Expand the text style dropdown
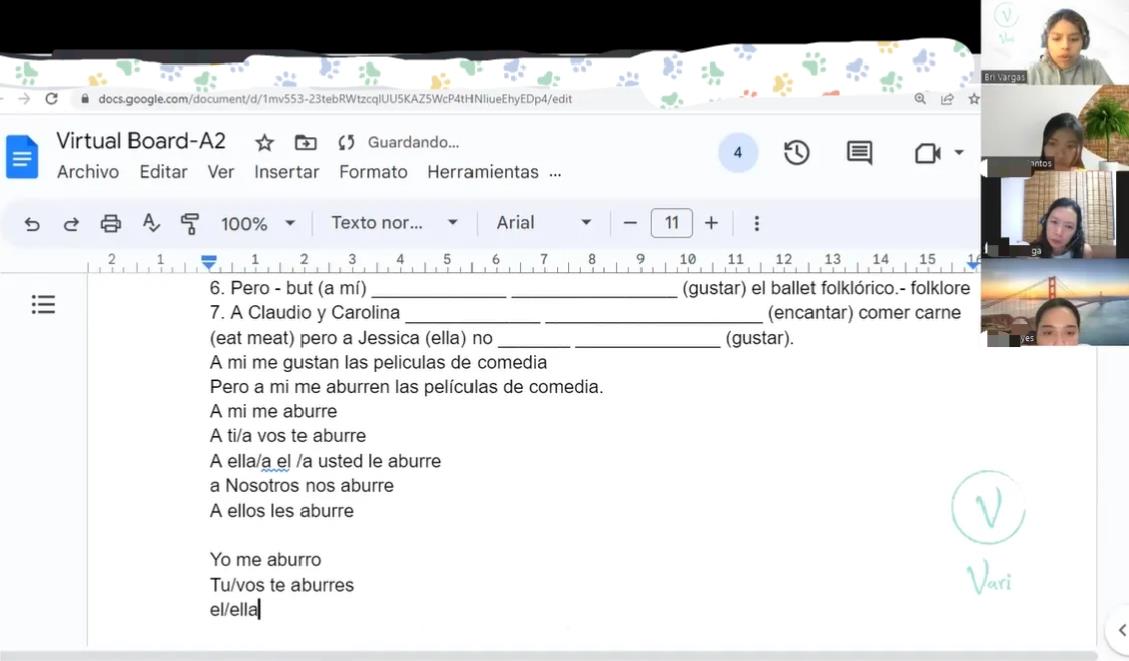This screenshot has width=1129, height=661. coord(394,223)
